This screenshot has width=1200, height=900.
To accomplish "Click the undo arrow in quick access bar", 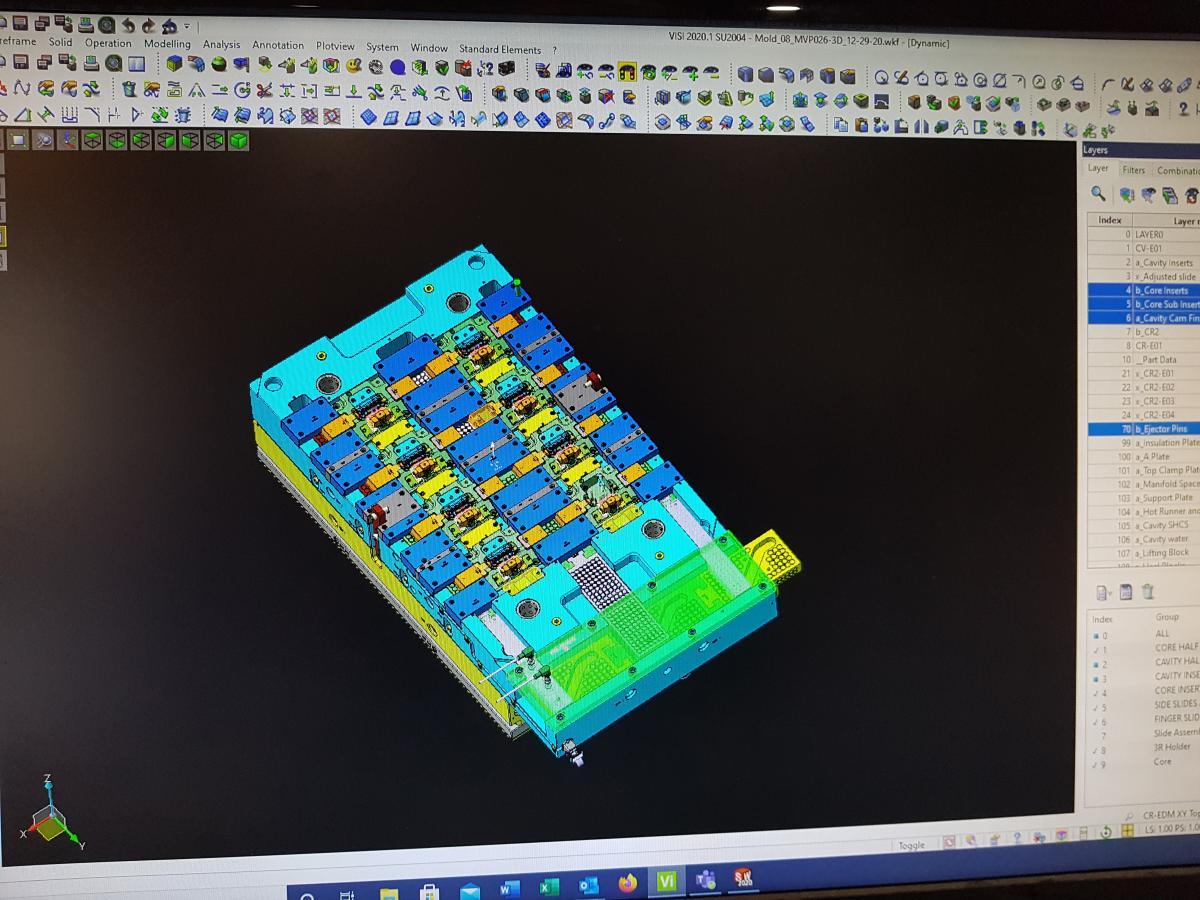I will click(x=128, y=25).
